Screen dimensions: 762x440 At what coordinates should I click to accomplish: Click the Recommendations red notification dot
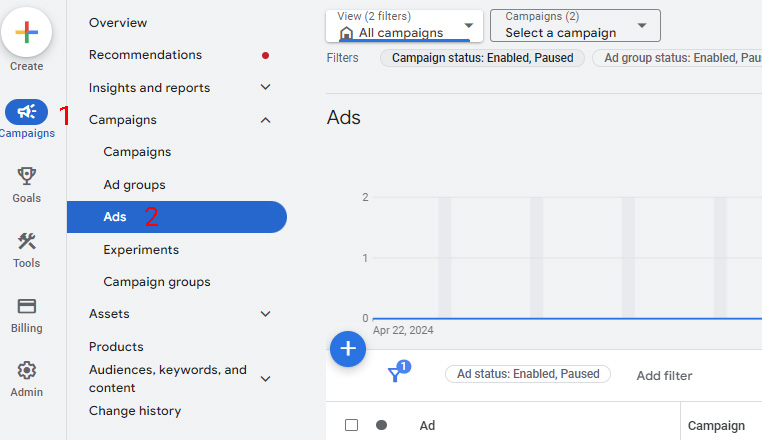(265, 55)
